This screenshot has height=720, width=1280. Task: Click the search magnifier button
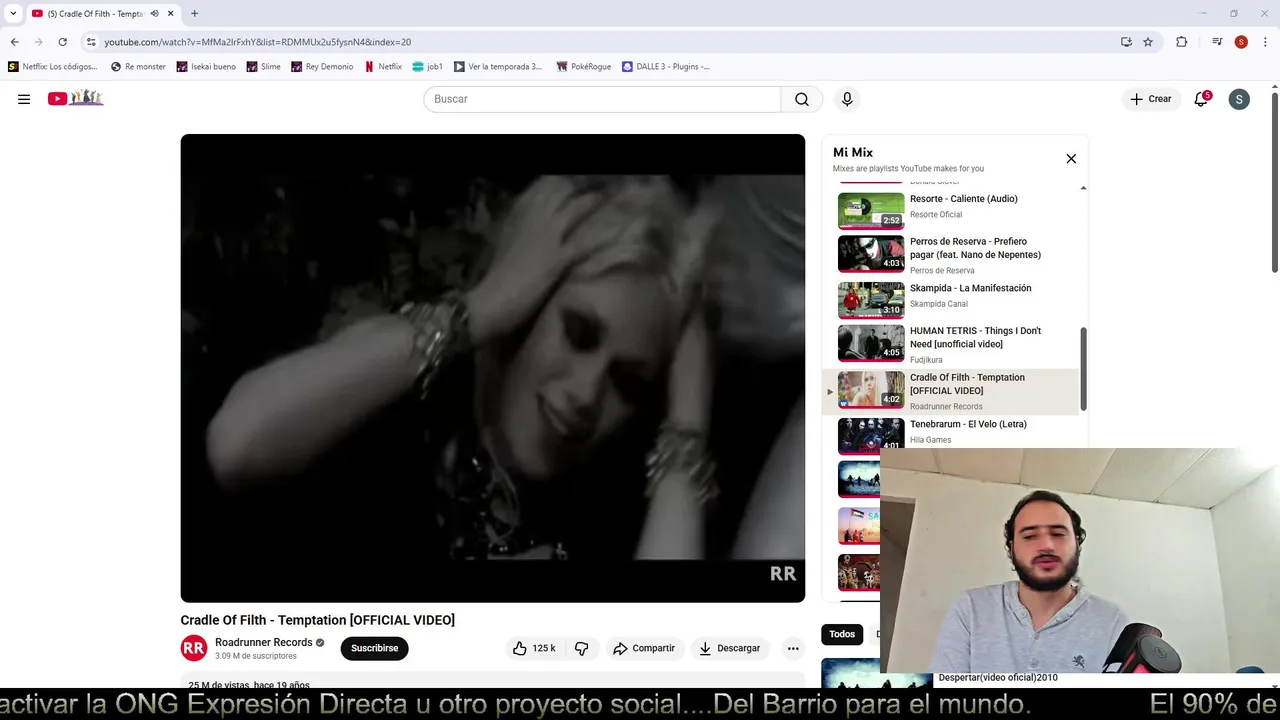(802, 99)
